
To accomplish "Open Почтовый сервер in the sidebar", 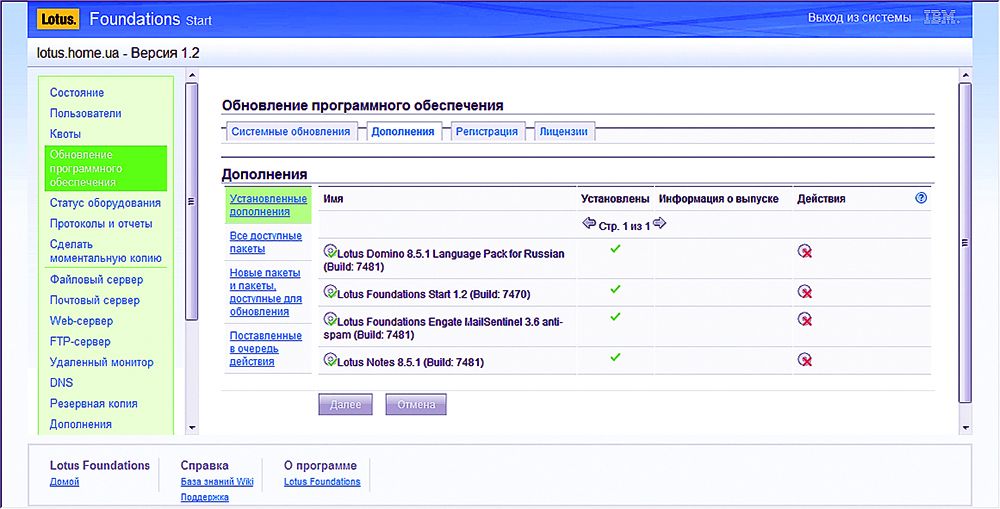I will pos(94,300).
